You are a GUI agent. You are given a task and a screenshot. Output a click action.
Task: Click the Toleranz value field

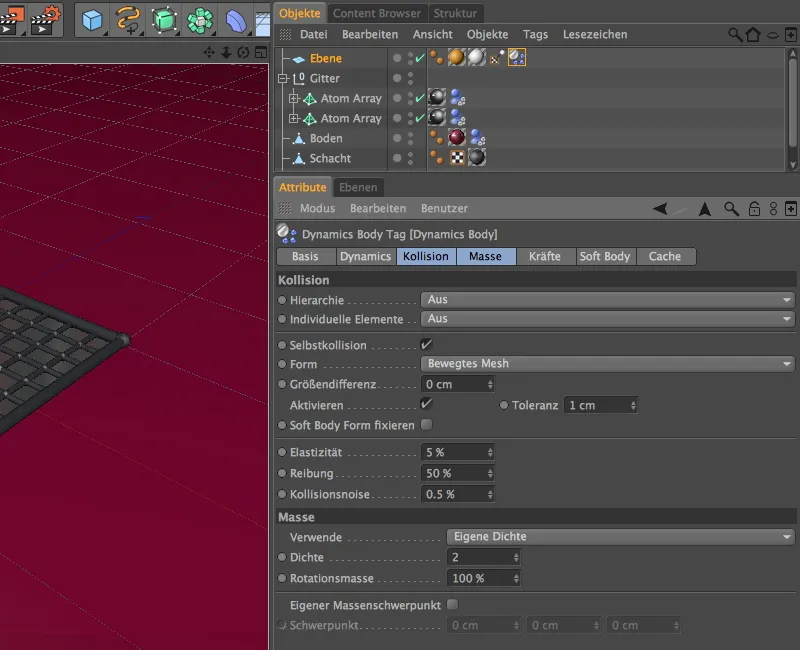(x=601, y=405)
